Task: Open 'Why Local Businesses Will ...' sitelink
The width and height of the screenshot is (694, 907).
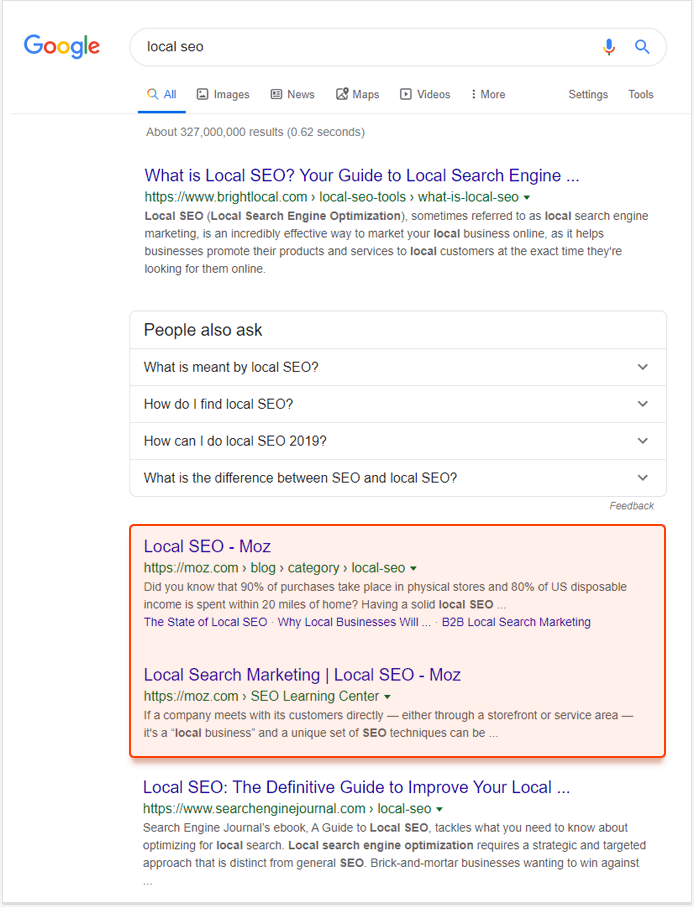Action: [354, 622]
